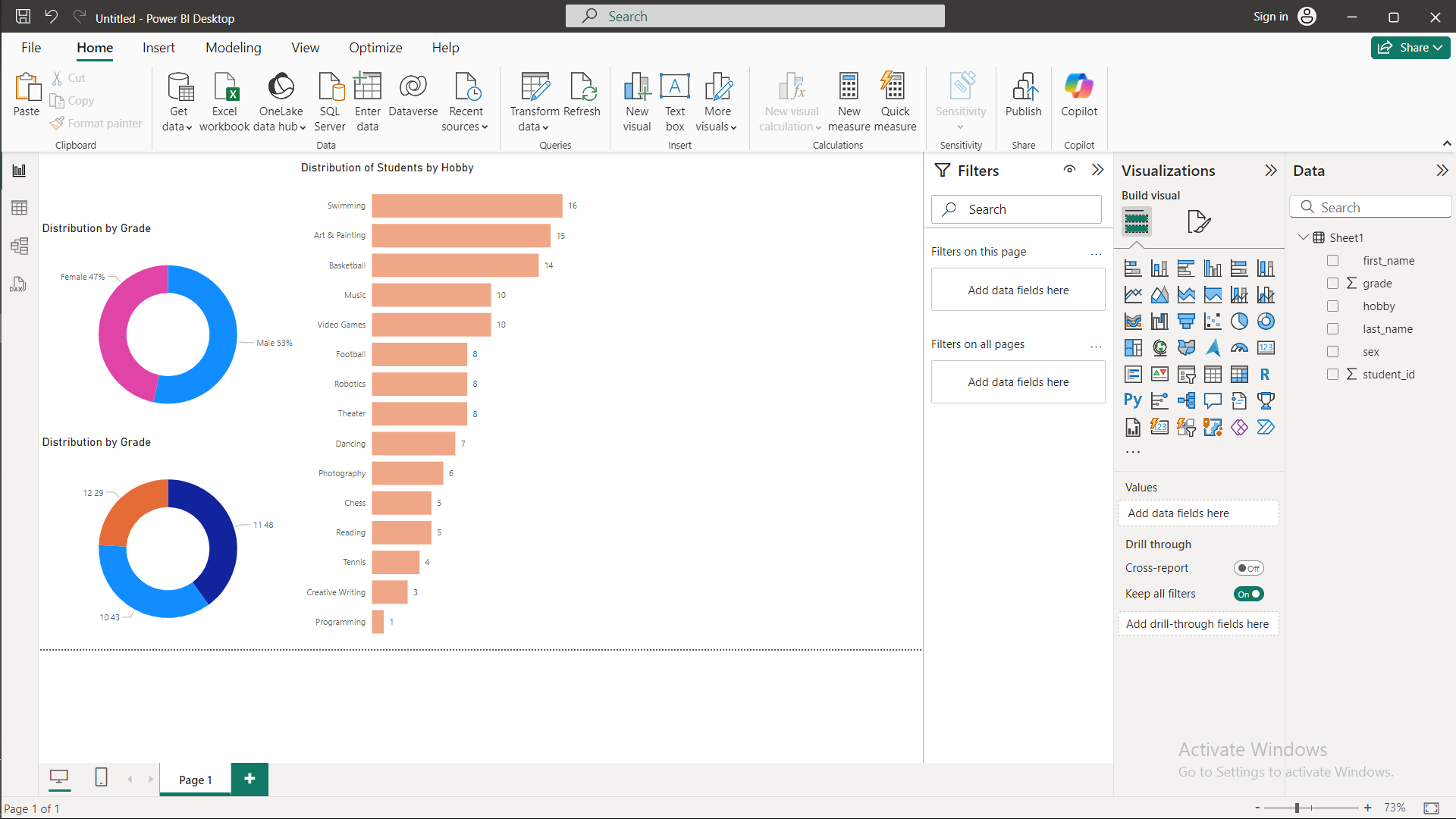Select the Python visual icon
1456x819 pixels.
pyautogui.click(x=1133, y=400)
